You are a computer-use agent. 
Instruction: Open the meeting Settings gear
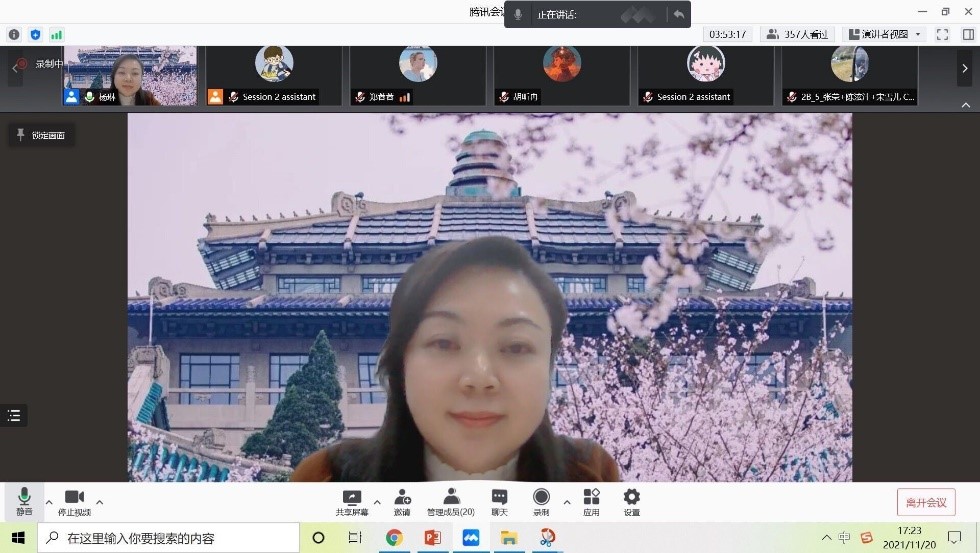click(x=632, y=501)
